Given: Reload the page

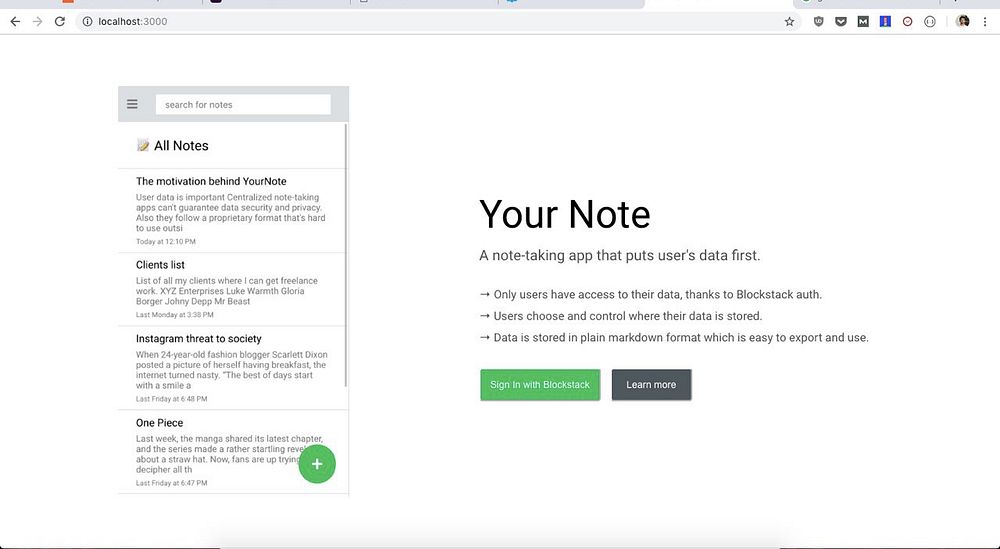Looking at the screenshot, I should (60, 22).
